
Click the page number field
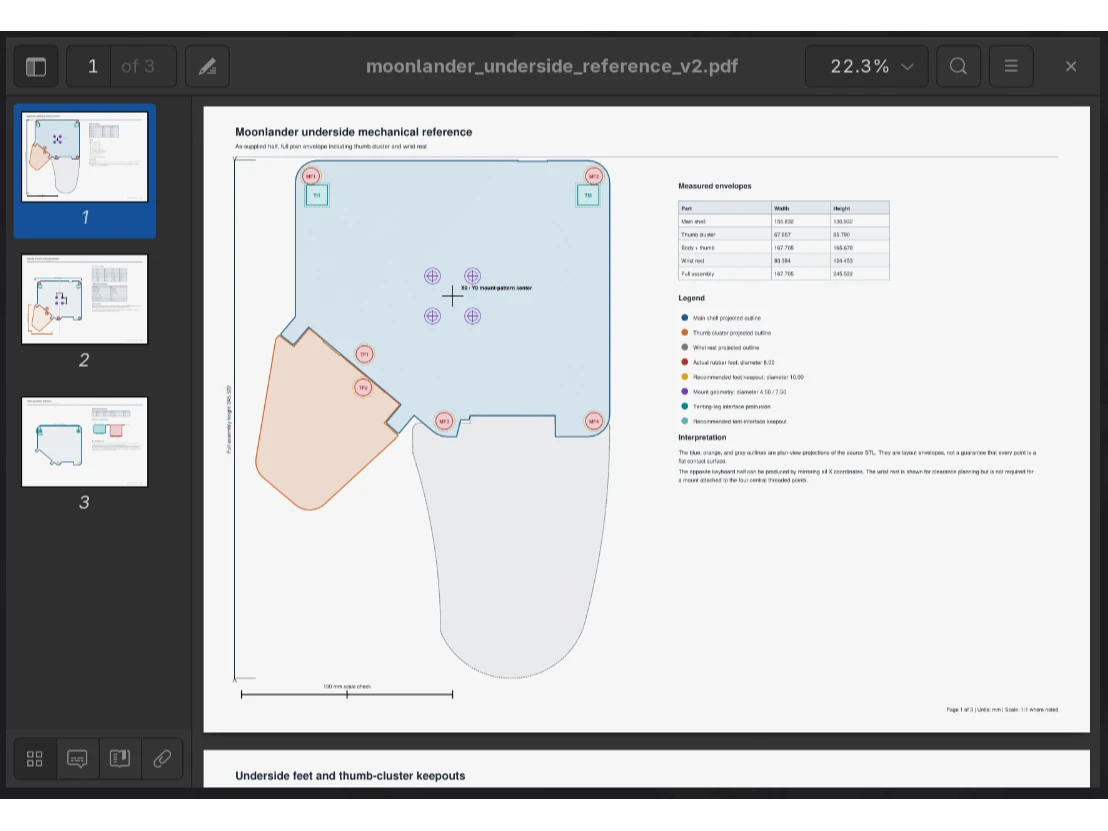[89, 66]
